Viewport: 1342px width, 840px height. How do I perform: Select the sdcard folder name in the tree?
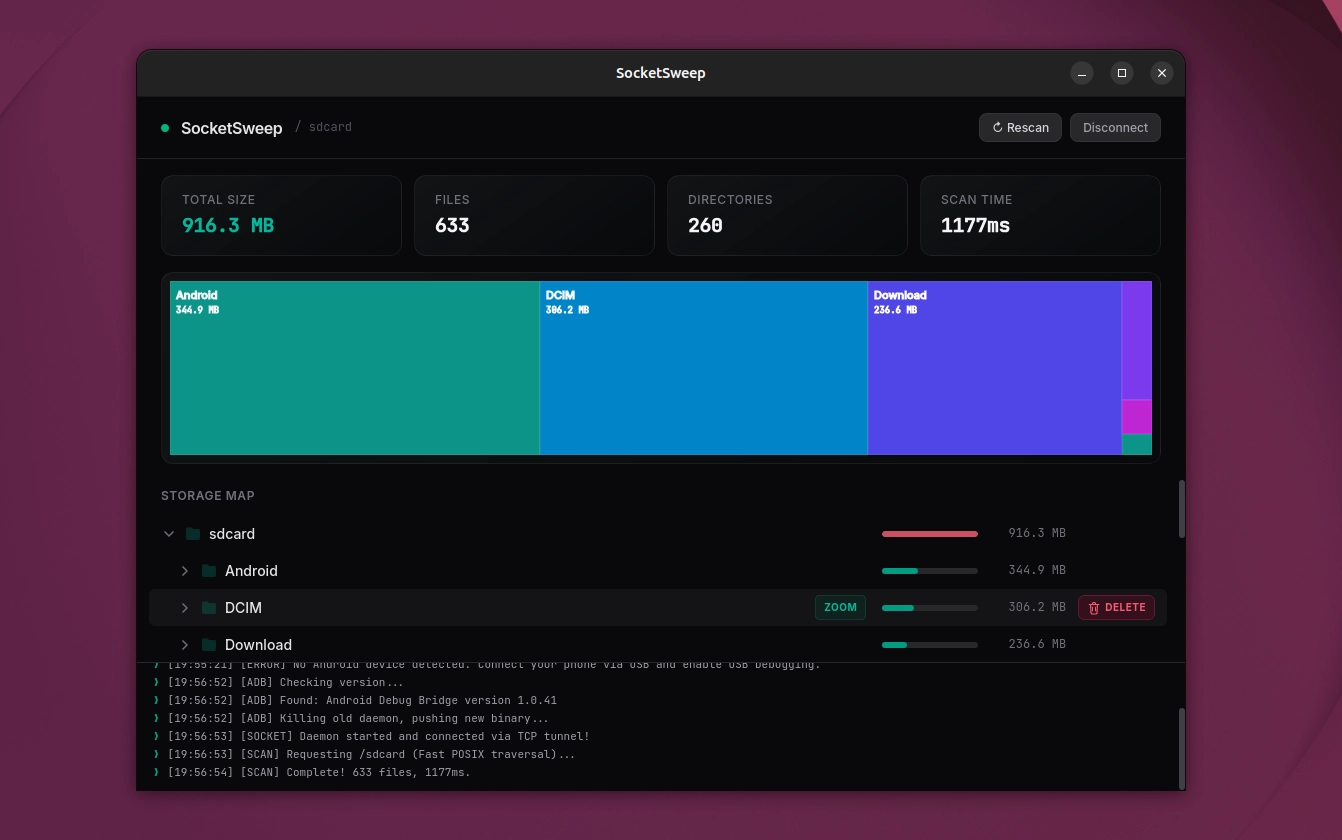[x=232, y=534]
